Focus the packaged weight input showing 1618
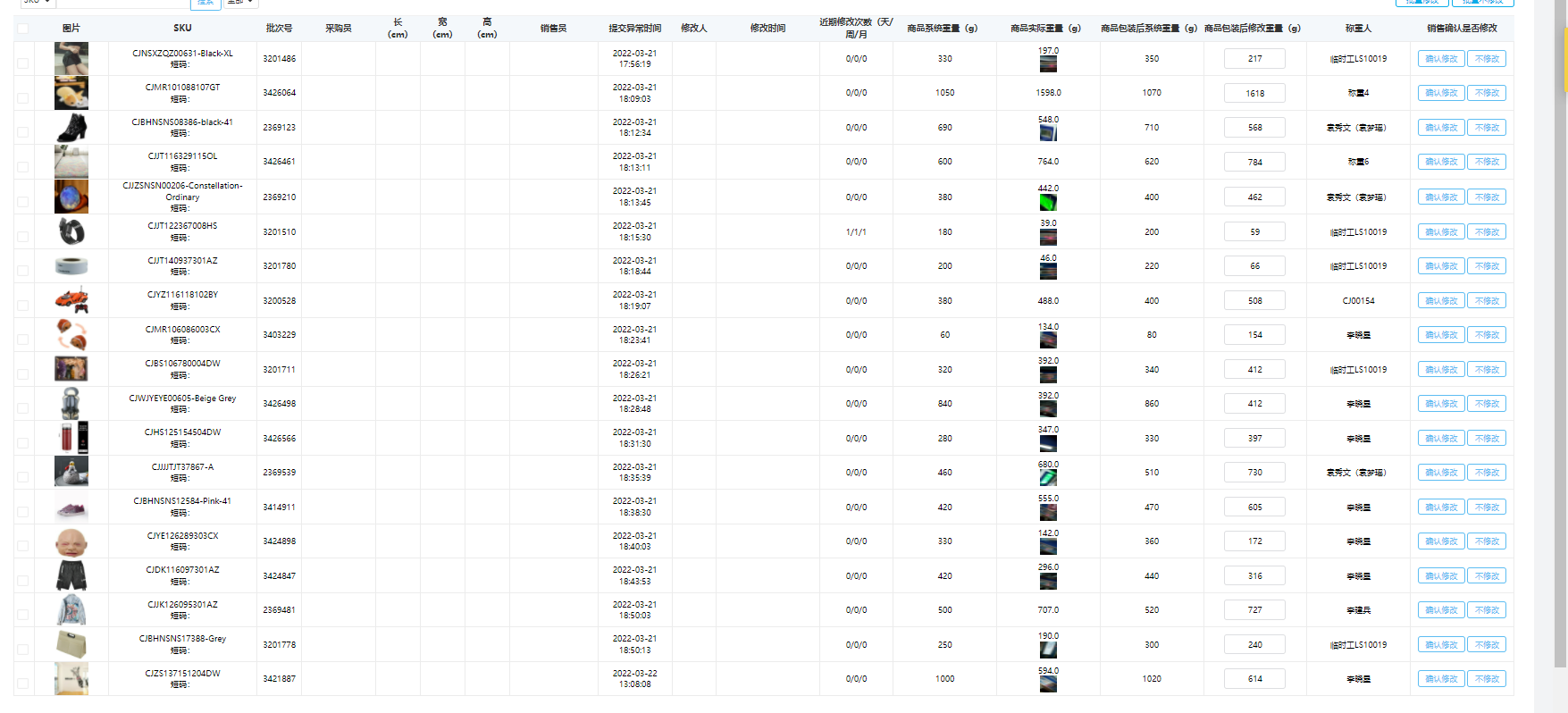Viewport: 1568px width, 713px height. pyautogui.click(x=1254, y=93)
